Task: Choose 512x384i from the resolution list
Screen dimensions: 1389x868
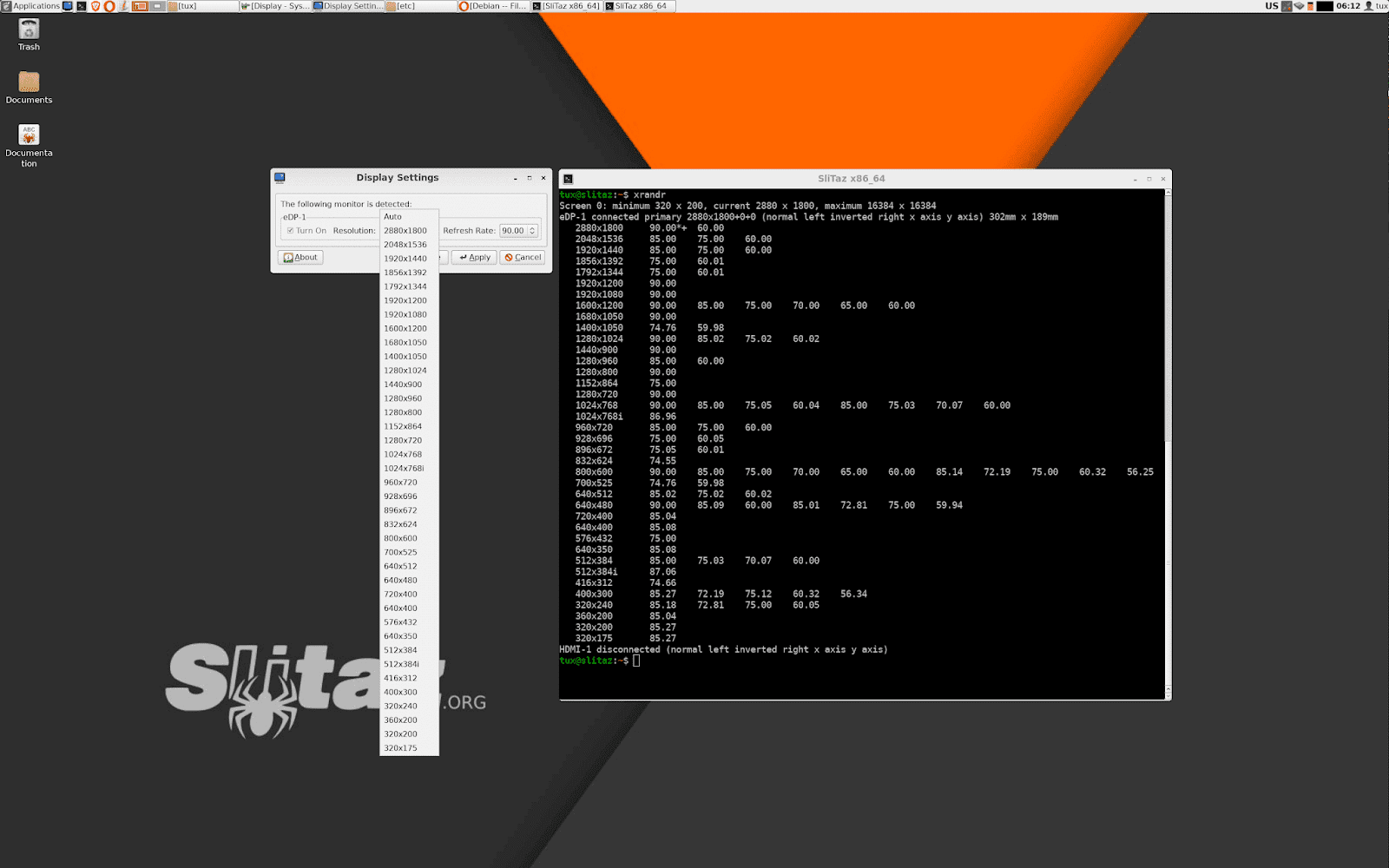Action: [409, 664]
